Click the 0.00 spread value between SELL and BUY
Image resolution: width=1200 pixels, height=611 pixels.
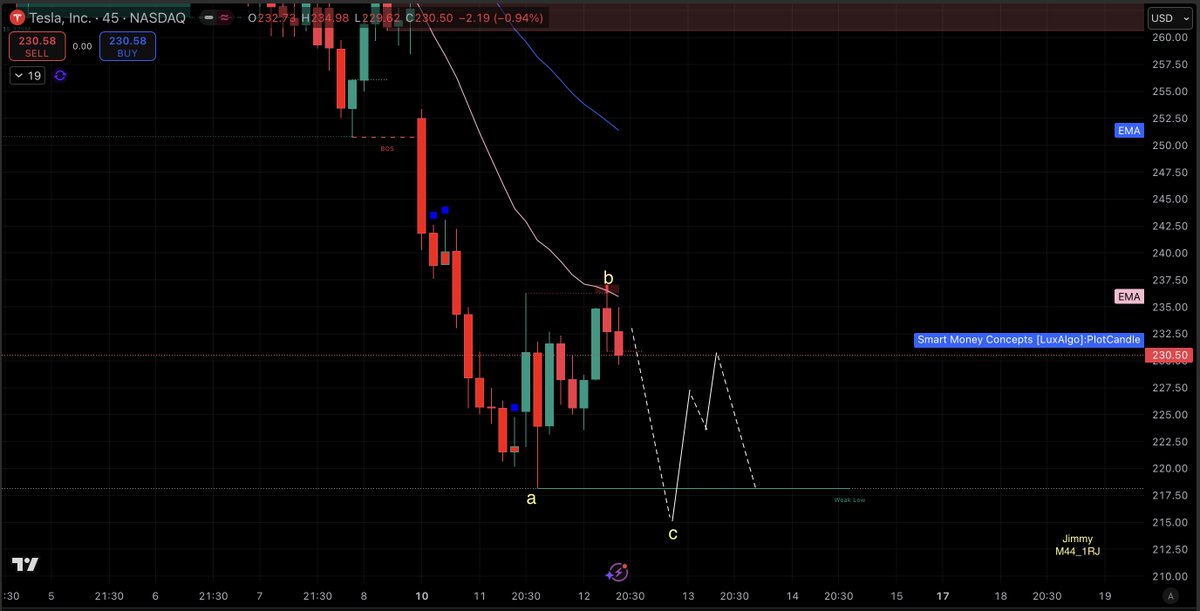[x=82, y=46]
